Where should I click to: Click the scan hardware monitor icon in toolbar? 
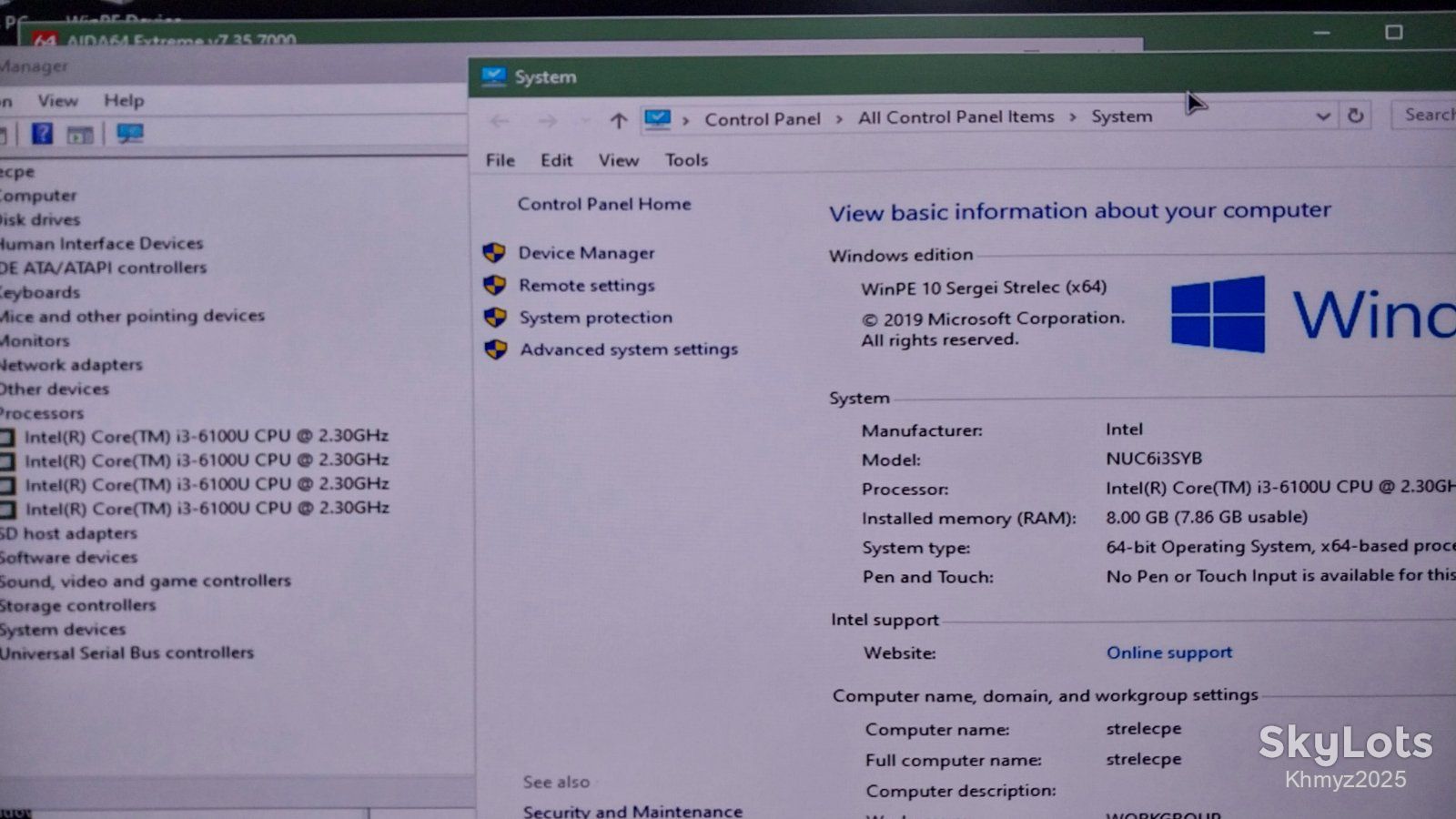point(130,134)
